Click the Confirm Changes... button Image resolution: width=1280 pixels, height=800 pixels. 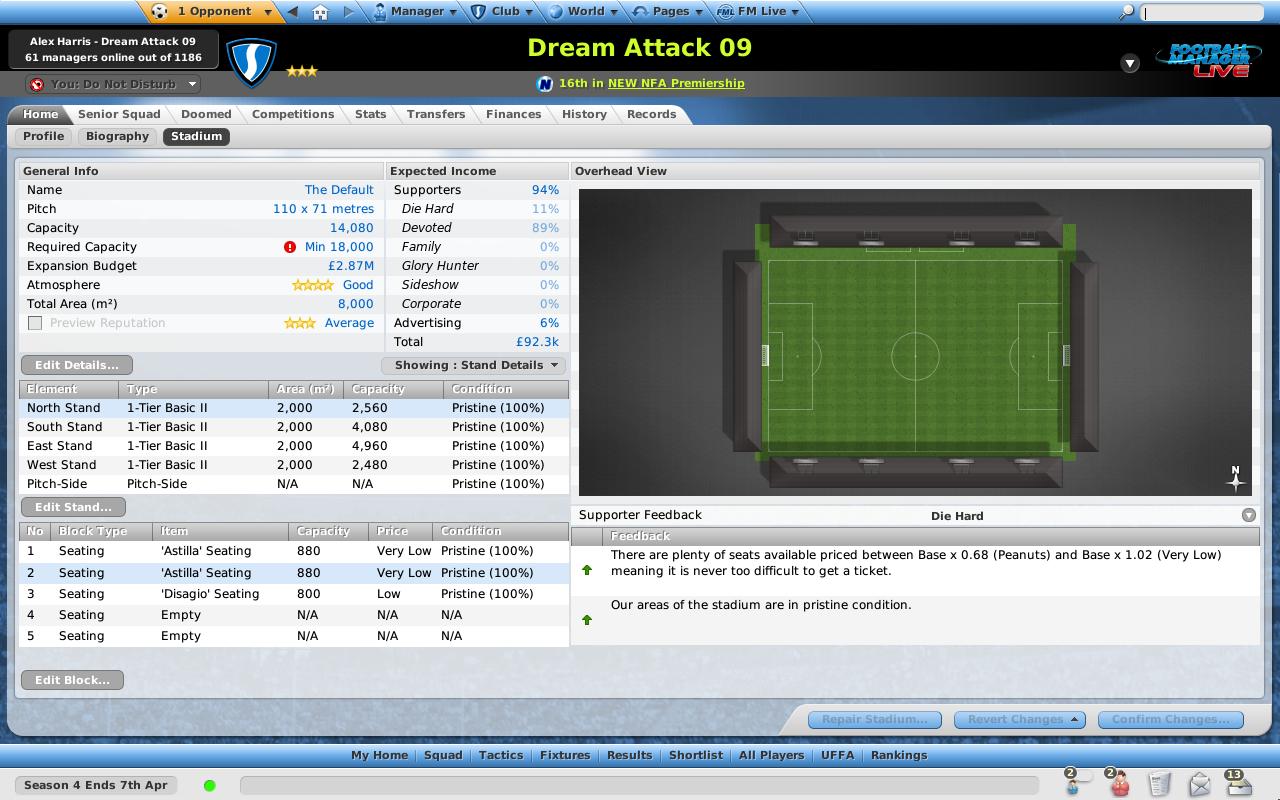(x=1171, y=719)
